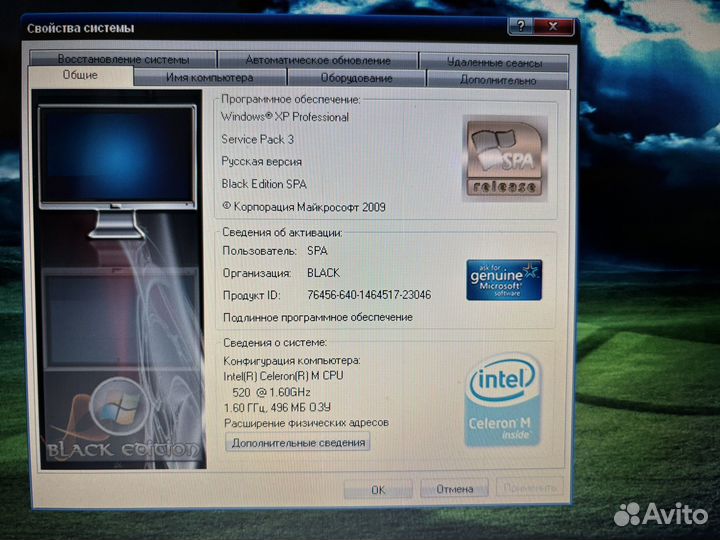
Task: Click the Русская версия text
Action: [261, 162]
